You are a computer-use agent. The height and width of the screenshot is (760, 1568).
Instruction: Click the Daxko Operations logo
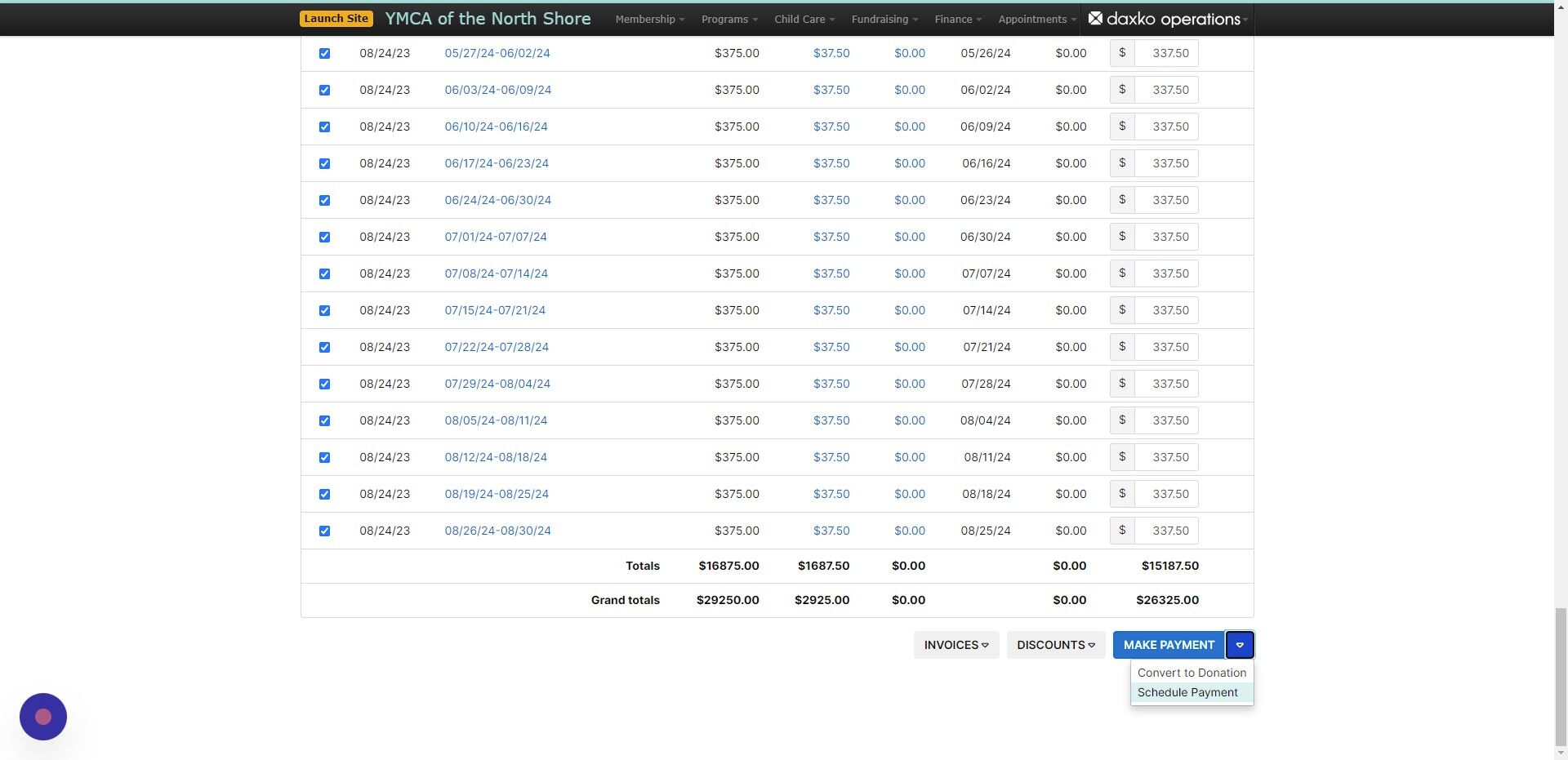1165,19
